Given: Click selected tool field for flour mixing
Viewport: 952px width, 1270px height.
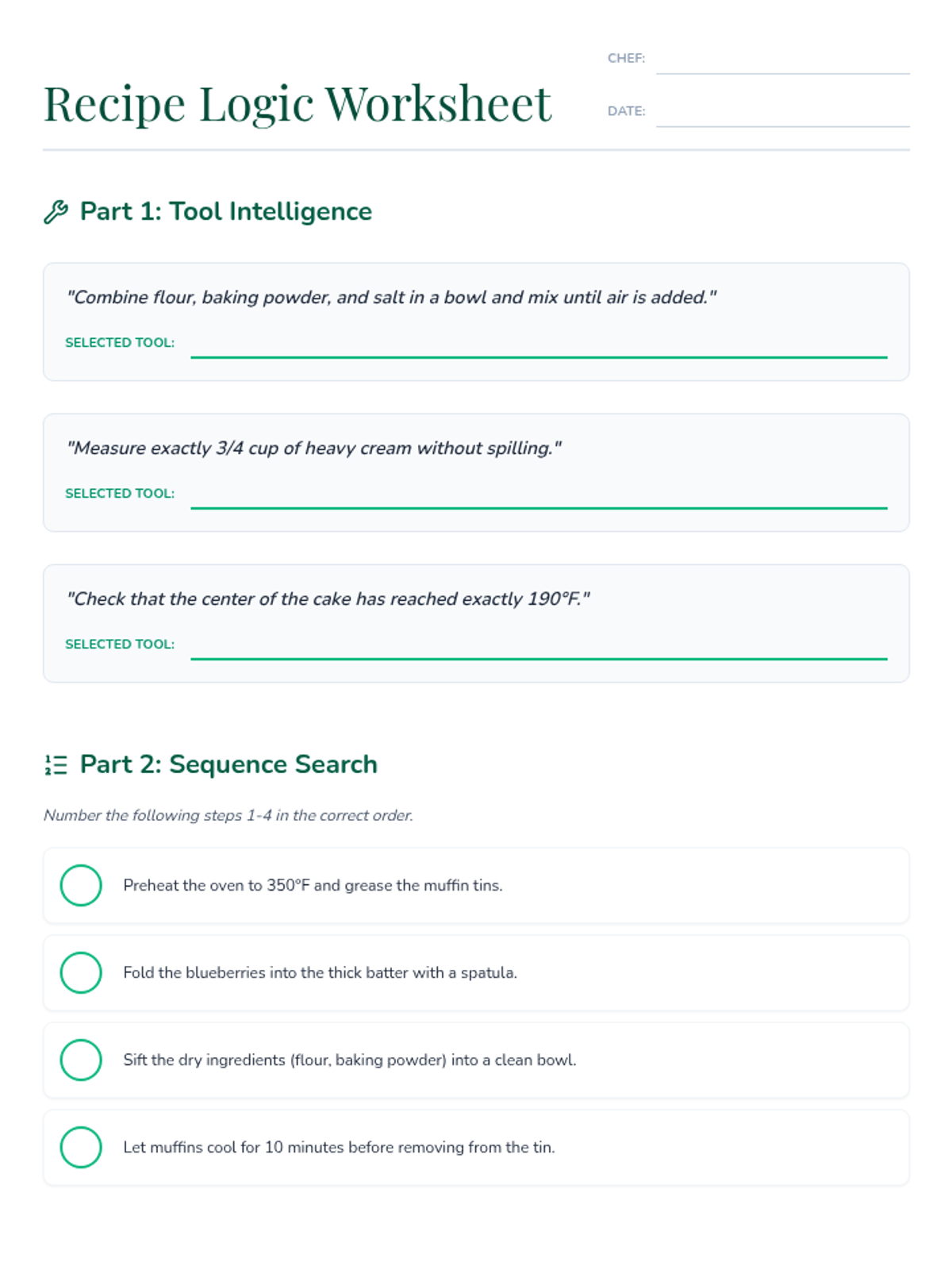Looking at the screenshot, I should [x=538, y=344].
